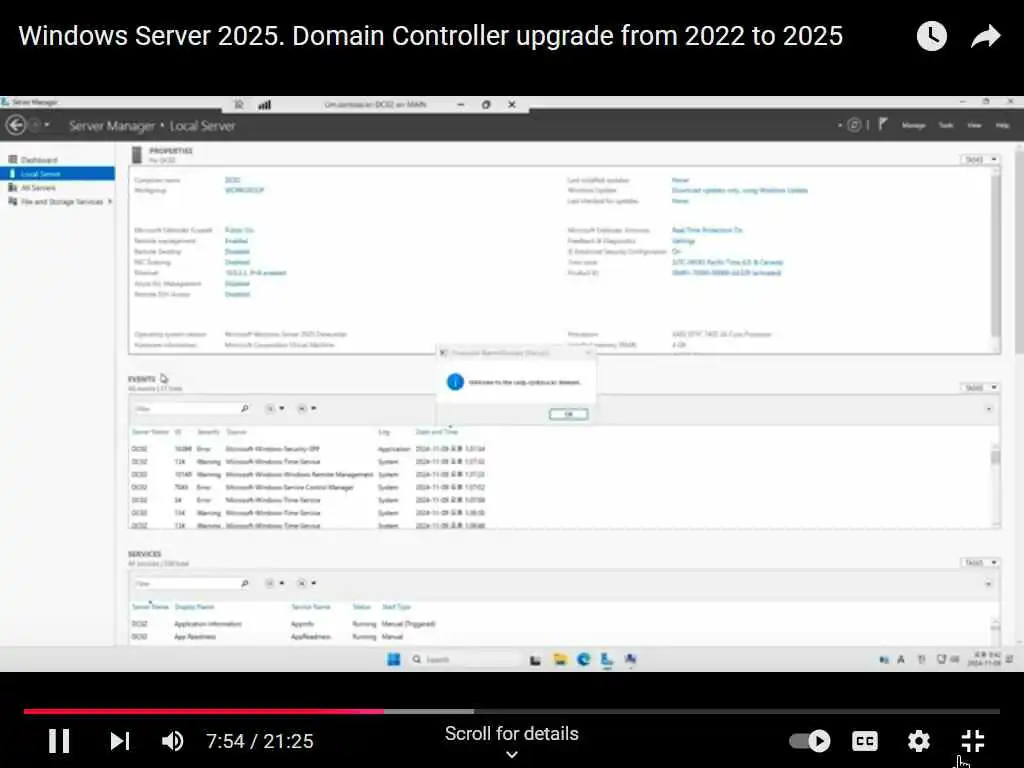Image resolution: width=1024 pixels, height=768 pixels.
Task: Toggle closed captions CC button
Action: [x=865, y=741]
